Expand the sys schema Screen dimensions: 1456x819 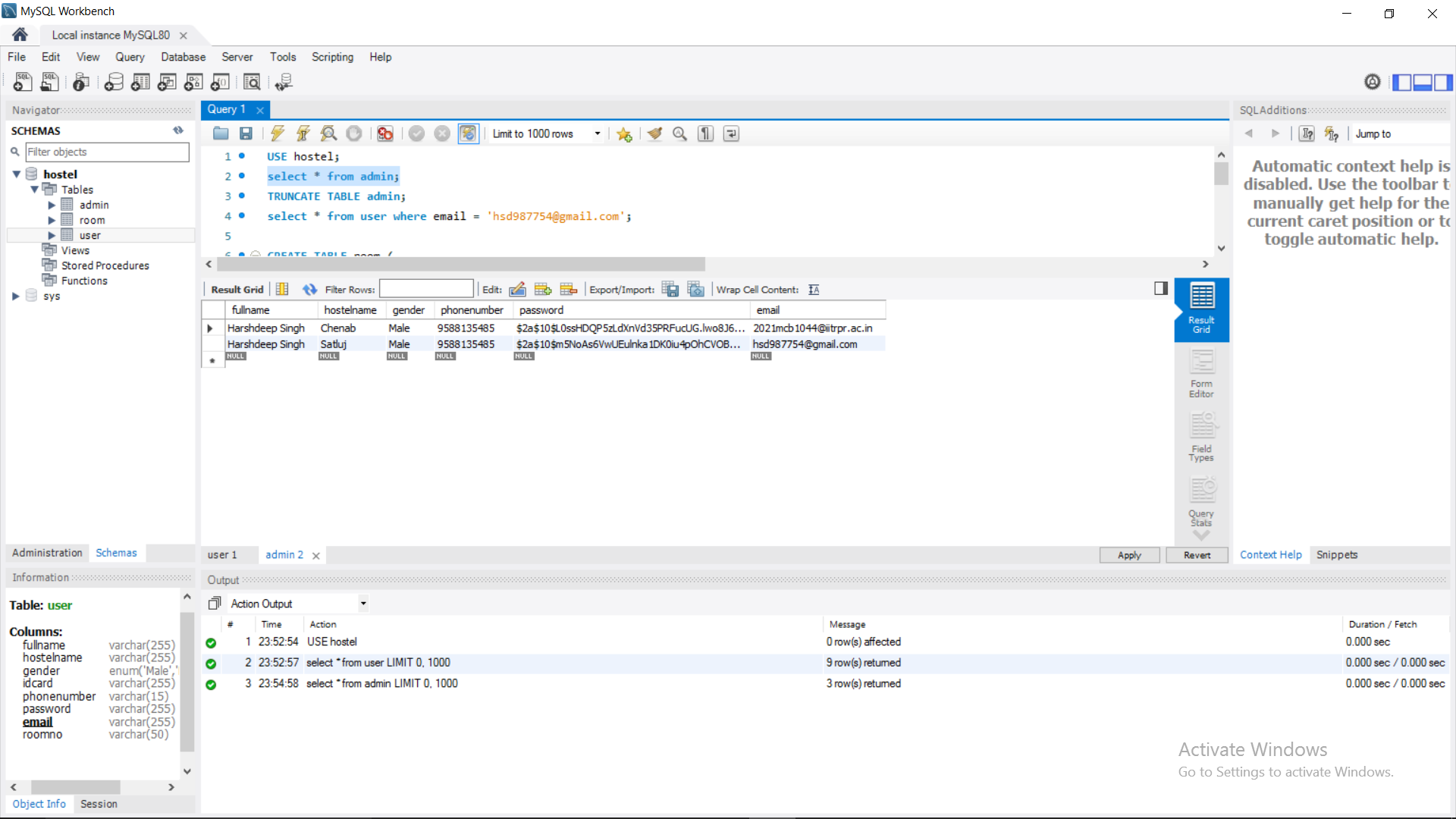(16, 296)
